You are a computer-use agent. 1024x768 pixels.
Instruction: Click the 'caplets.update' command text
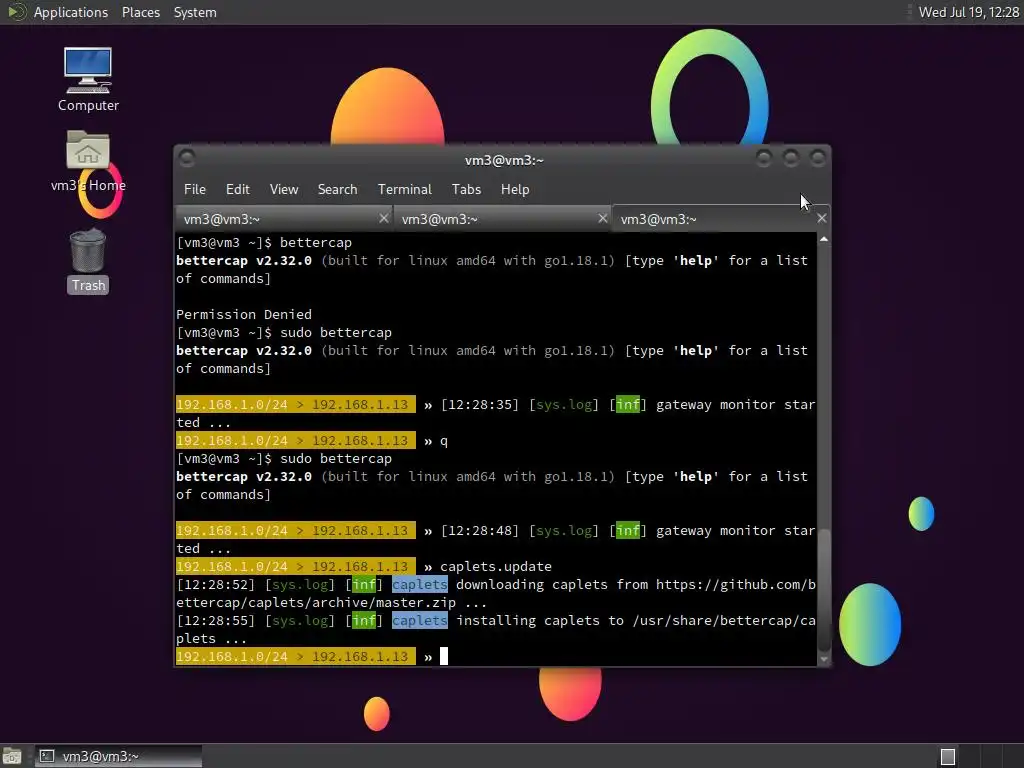coord(496,566)
